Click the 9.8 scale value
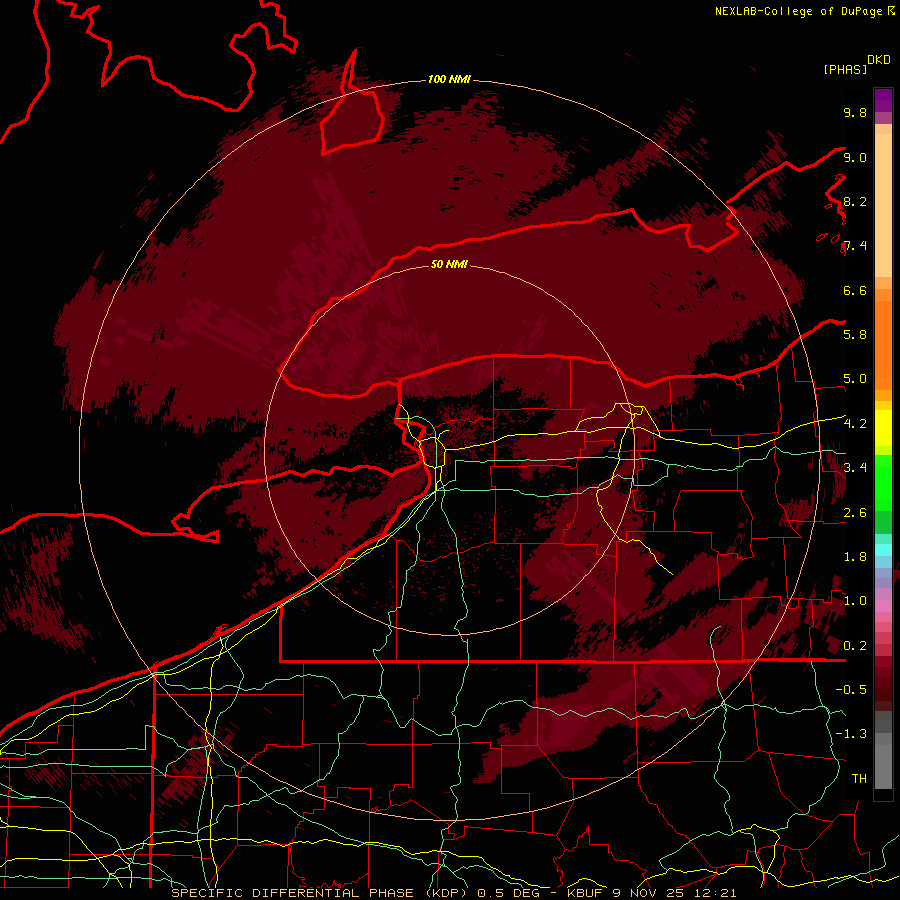 [x=855, y=112]
